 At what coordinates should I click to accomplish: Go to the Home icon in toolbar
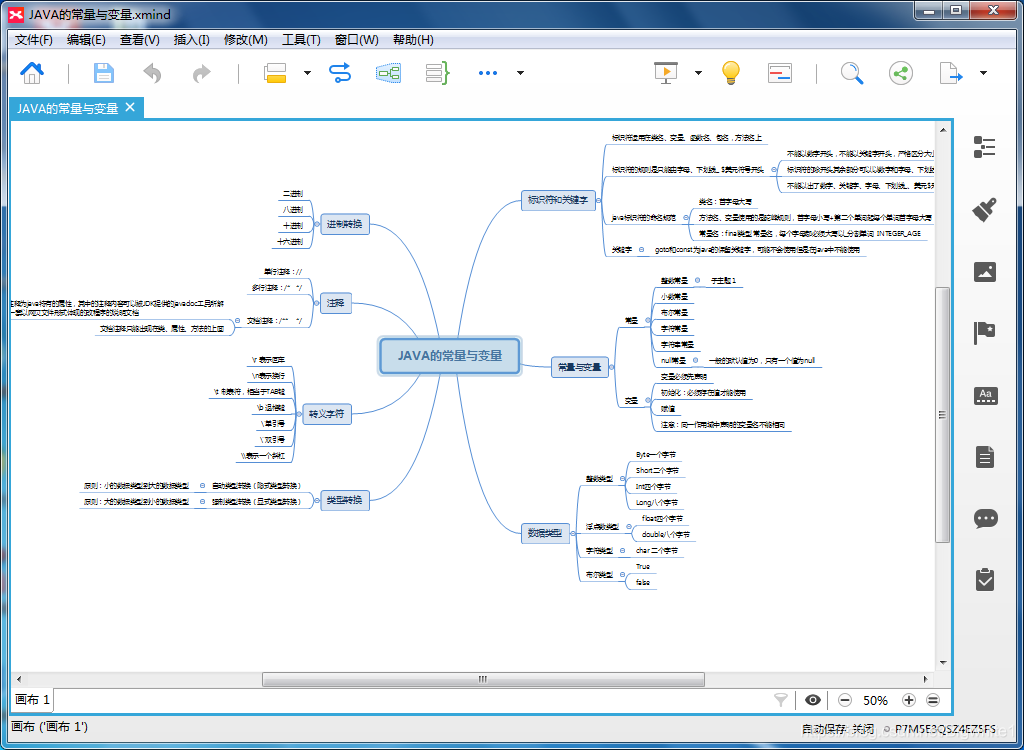pos(32,73)
